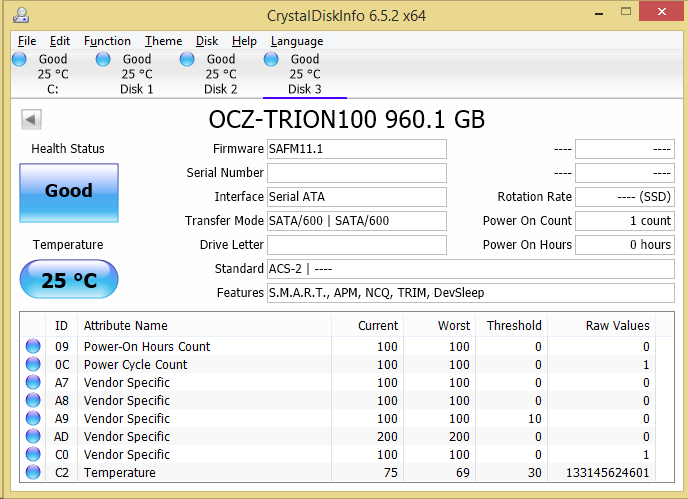Click the Firmware field SAFM11.1
688x499 pixels.
pyautogui.click(x=356, y=149)
